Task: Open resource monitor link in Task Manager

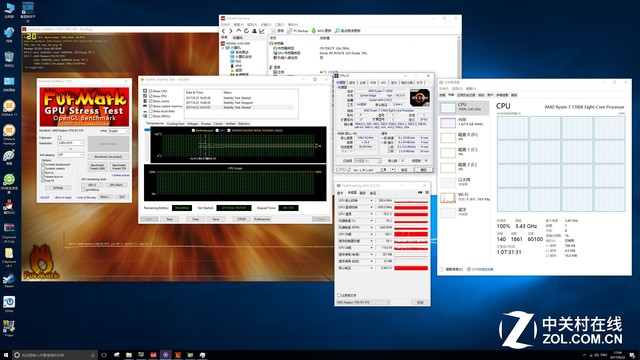Action: pyautogui.click(x=480, y=269)
